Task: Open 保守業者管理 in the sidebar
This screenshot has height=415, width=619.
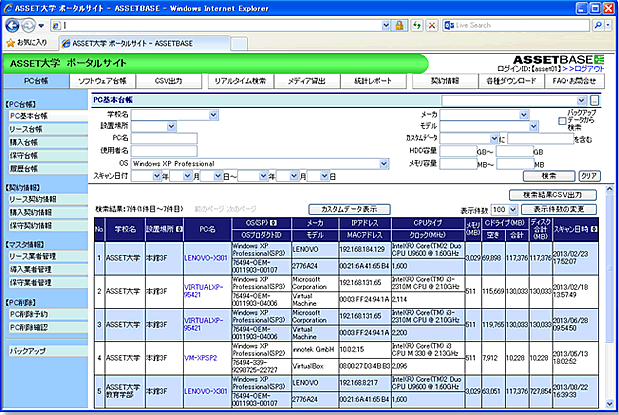Action: click(x=48, y=282)
